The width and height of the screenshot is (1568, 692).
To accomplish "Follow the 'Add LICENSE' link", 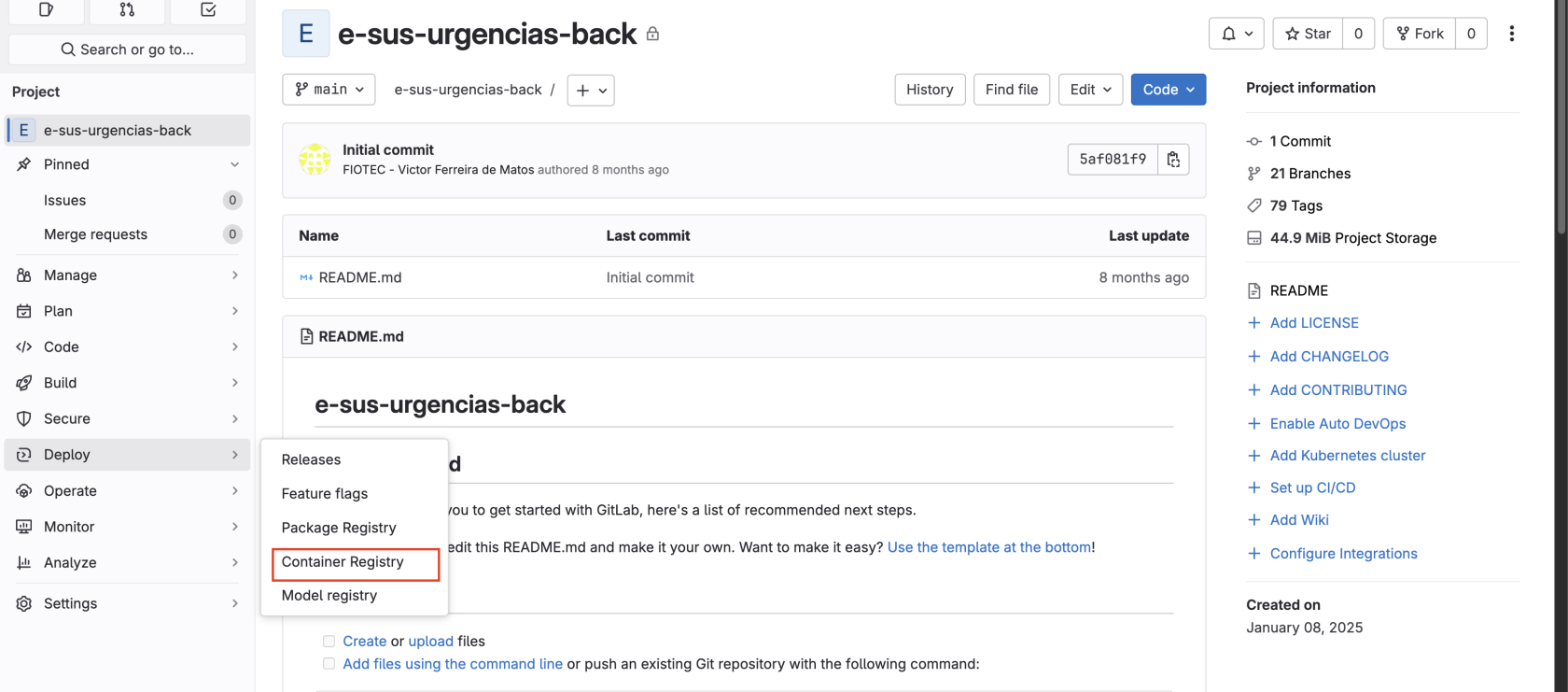I will (x=1313, y=323).
